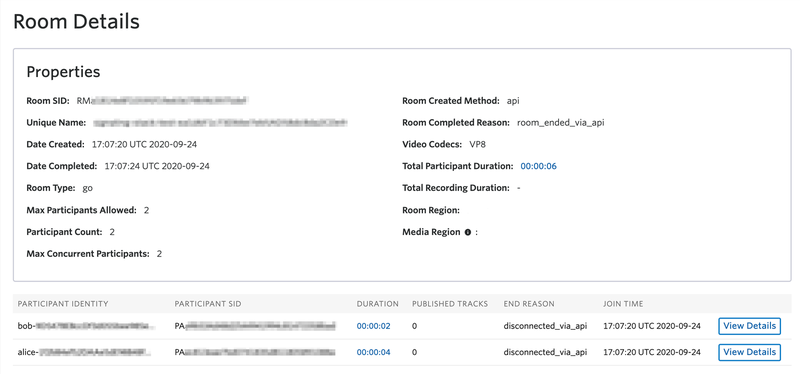The image size is (800, 374).
Task: Click the Published Tracks column header
Action: point(450,304)
